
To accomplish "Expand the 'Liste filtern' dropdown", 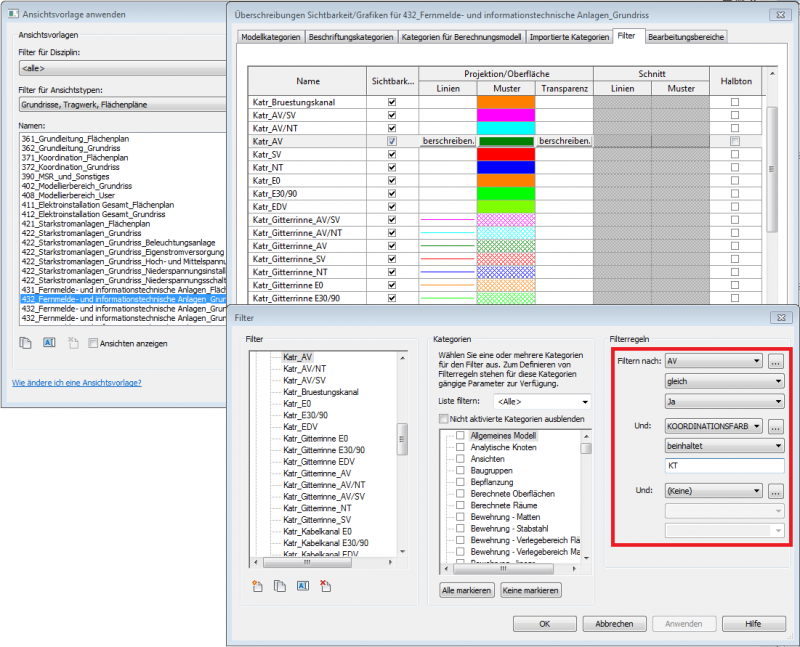I will [543, 401].
